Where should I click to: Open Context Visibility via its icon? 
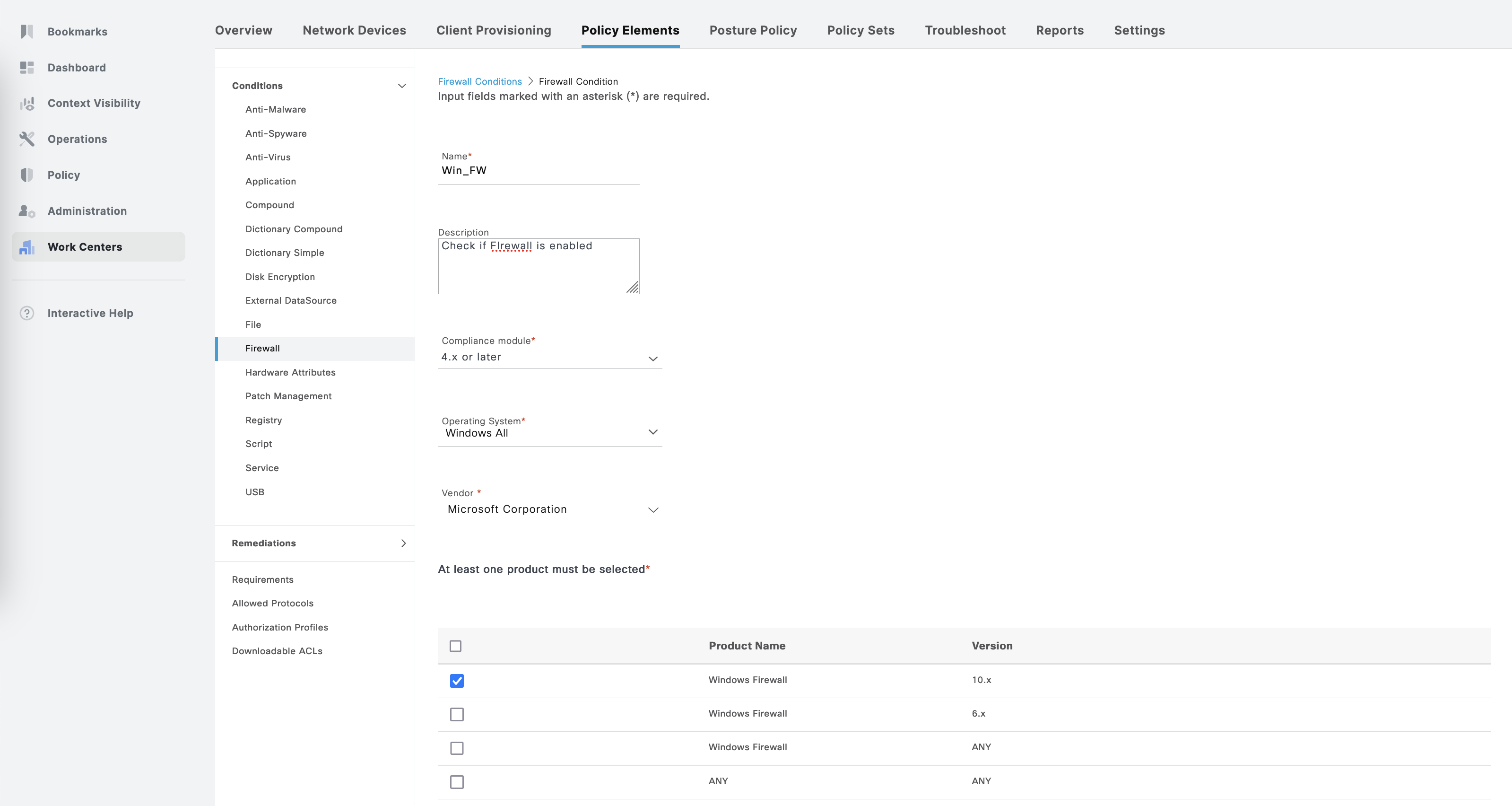coord(26,103)
